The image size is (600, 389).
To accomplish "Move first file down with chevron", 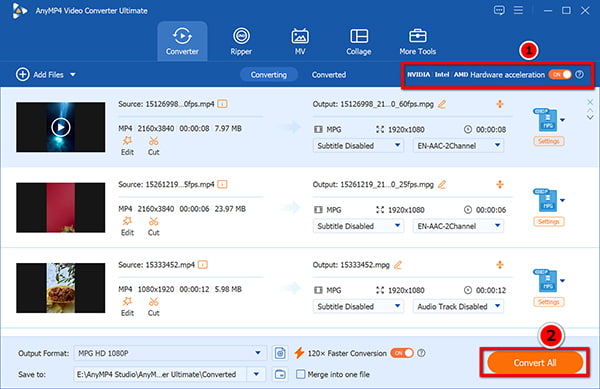I will [x=590, y=118].
